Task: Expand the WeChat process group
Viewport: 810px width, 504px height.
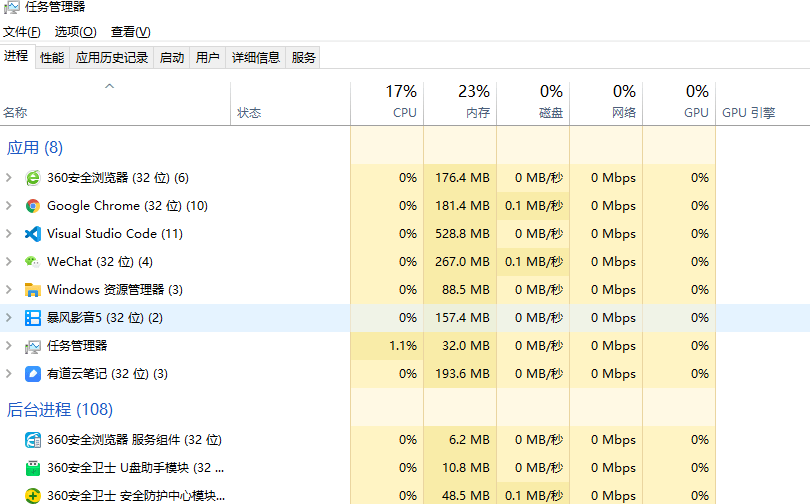Action: pyautogui.click(x=9, y=261)
